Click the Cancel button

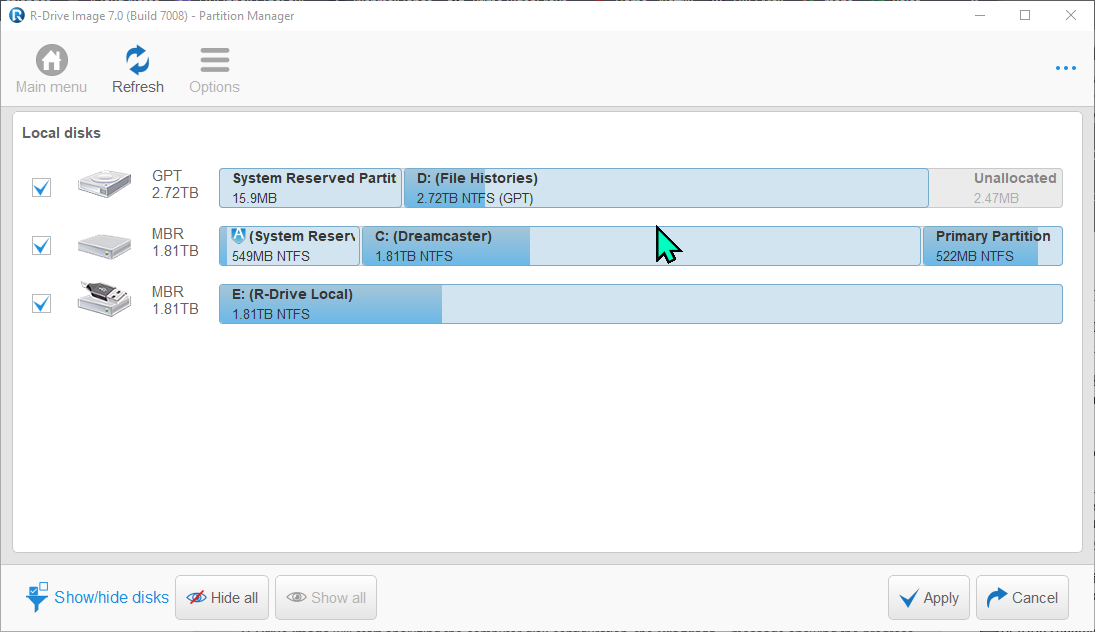point(1022,598)
